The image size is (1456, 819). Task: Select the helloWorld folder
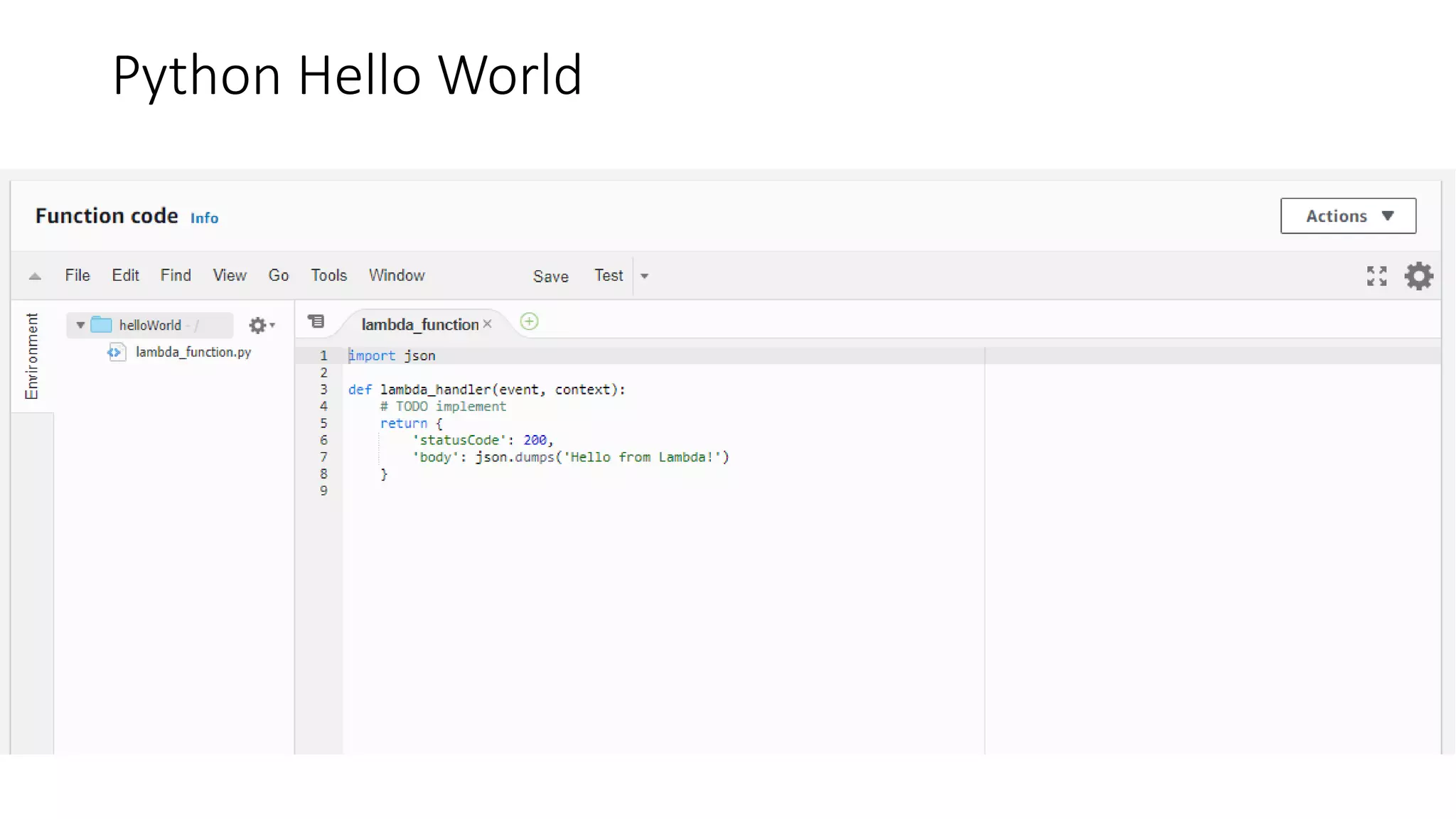coord(150,326)
